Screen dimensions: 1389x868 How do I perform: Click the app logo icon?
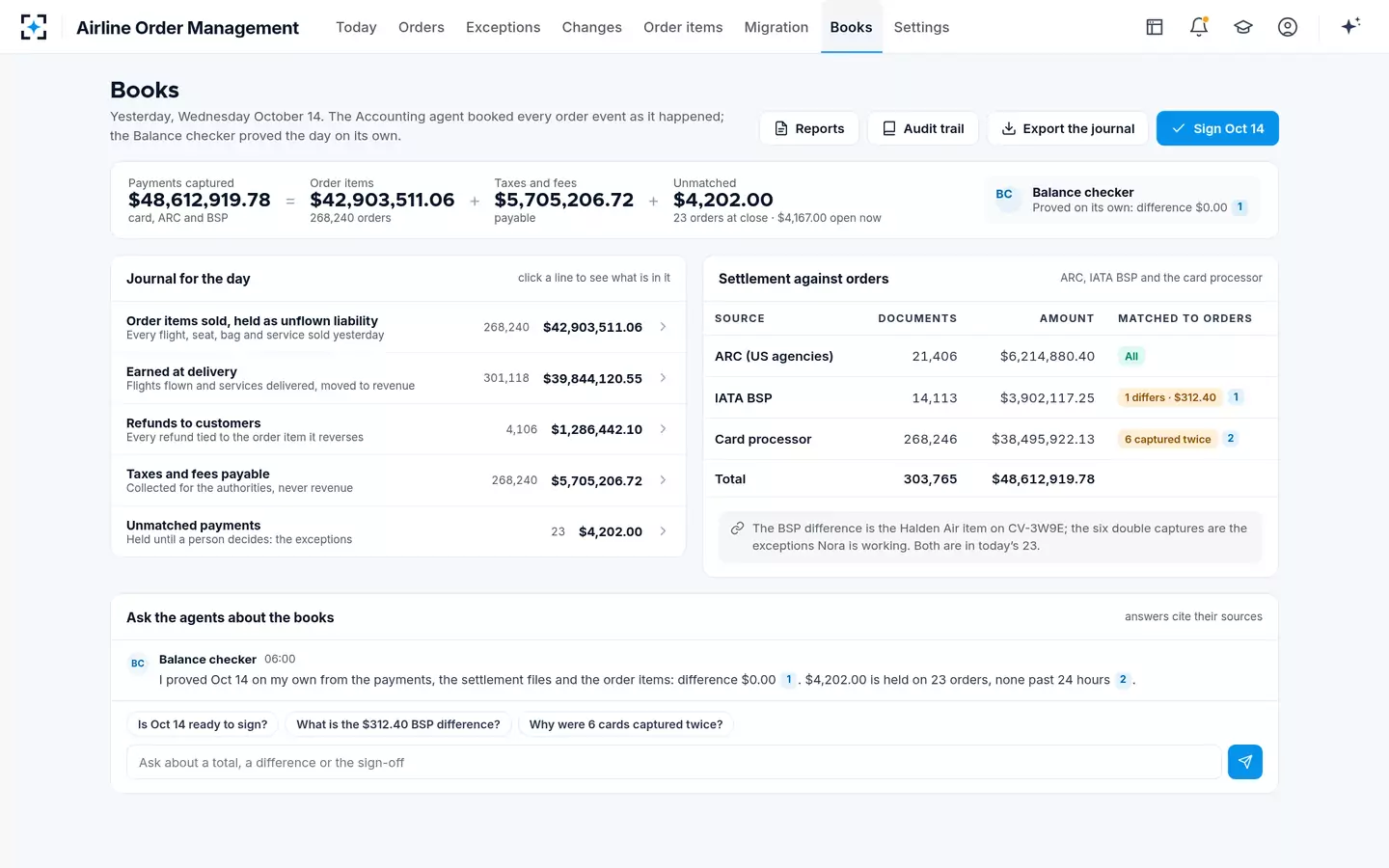[34, 27]
